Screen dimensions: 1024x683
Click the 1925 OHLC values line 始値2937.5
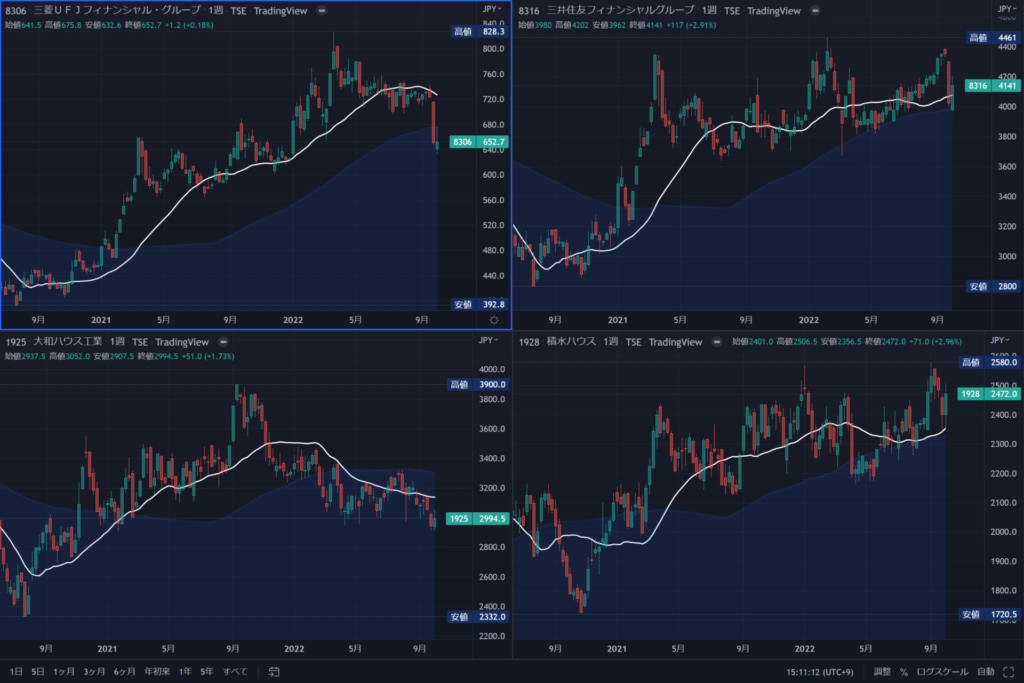click(x=120, y=357)
